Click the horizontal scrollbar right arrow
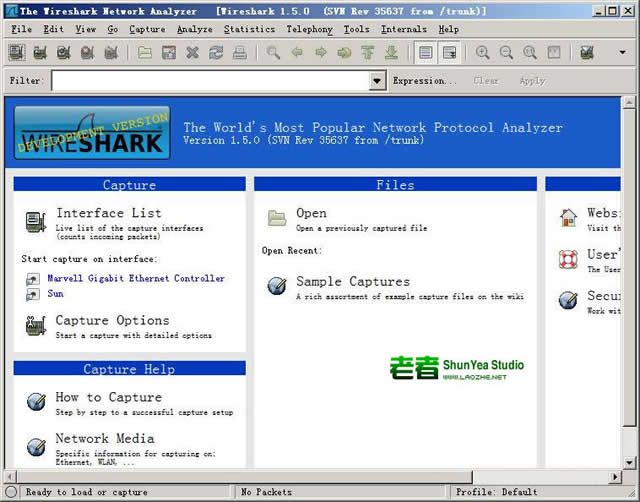 click(x=615, y=476)
